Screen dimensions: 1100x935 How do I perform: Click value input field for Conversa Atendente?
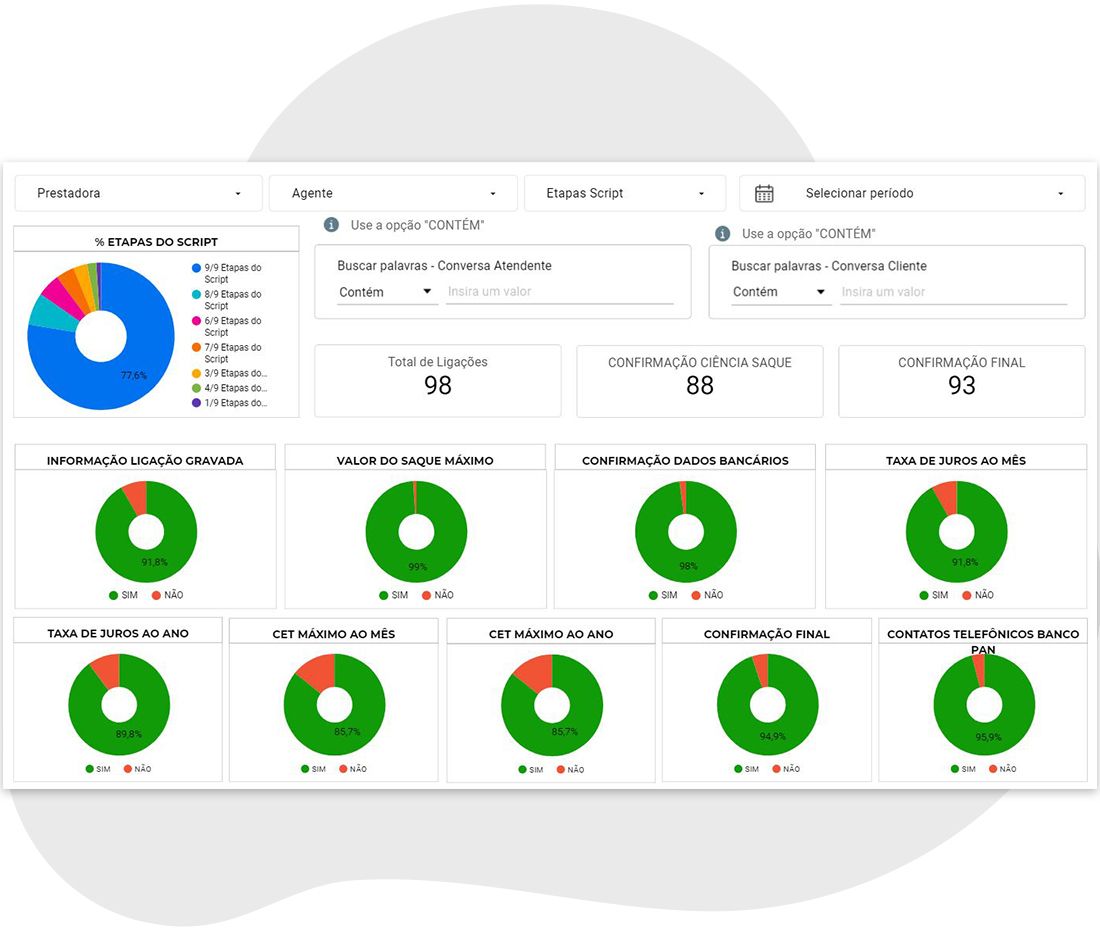[x=560, y=292]
